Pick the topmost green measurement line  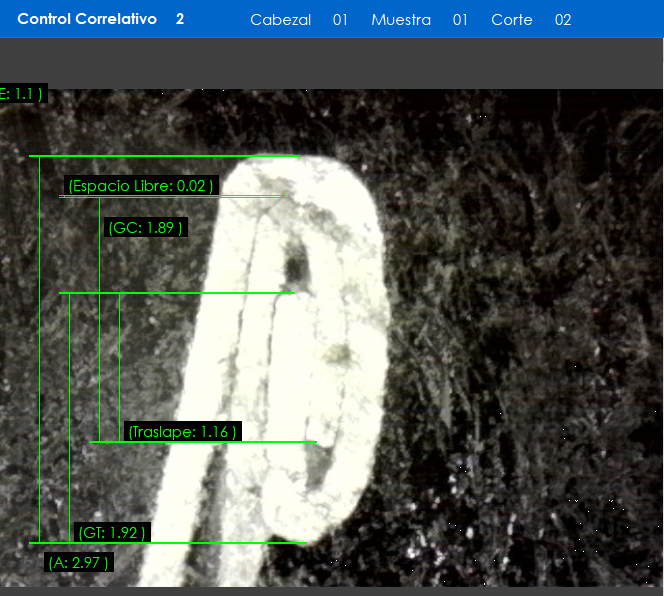pyautogui.click(x=160, y=156)
